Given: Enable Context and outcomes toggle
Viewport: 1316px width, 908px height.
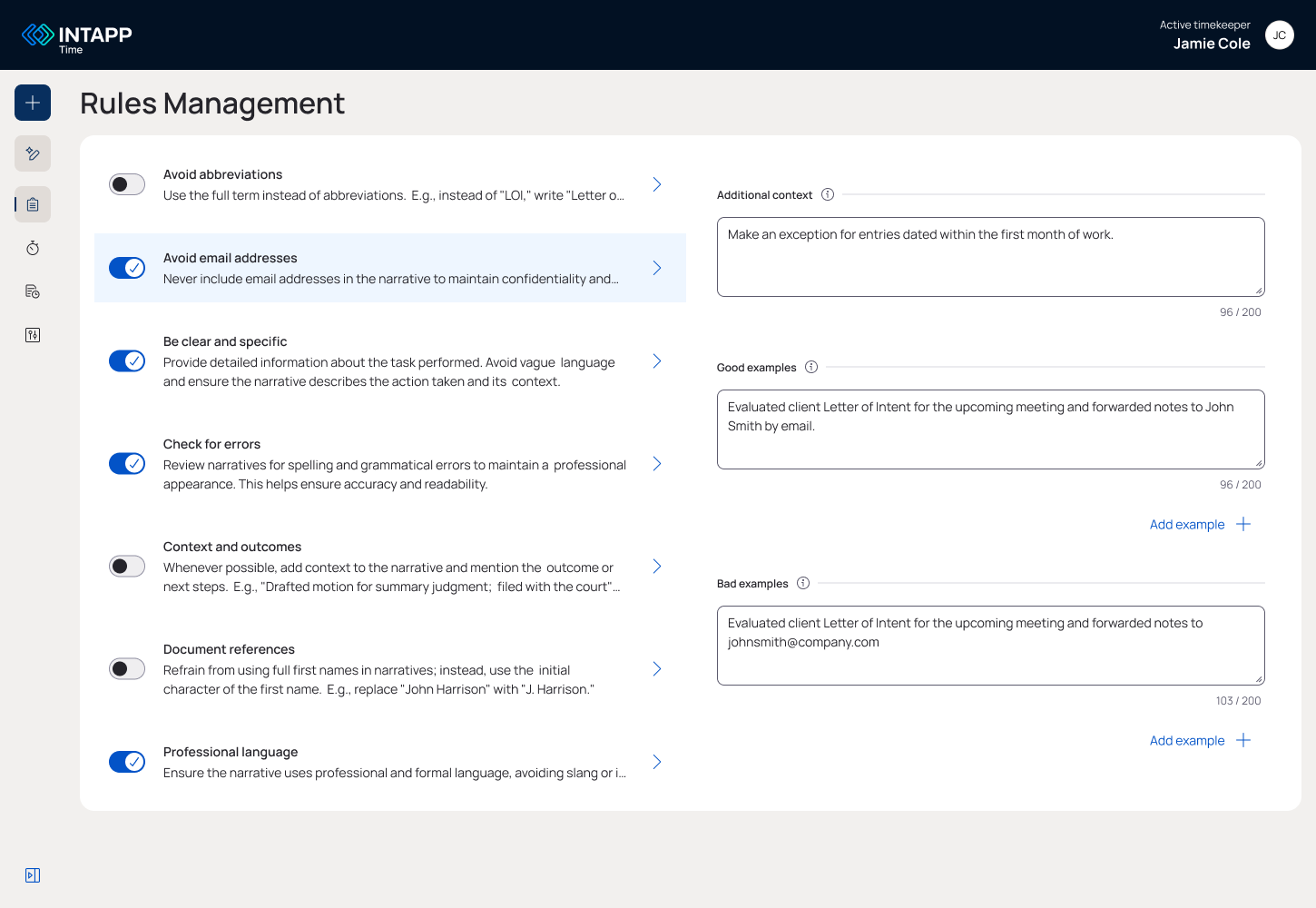Looking at the screenshot, I should click(127, 566).
